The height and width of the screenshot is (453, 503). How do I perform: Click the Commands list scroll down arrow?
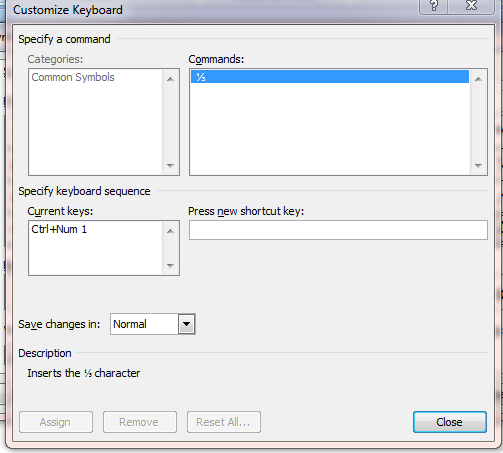(478, 165)
